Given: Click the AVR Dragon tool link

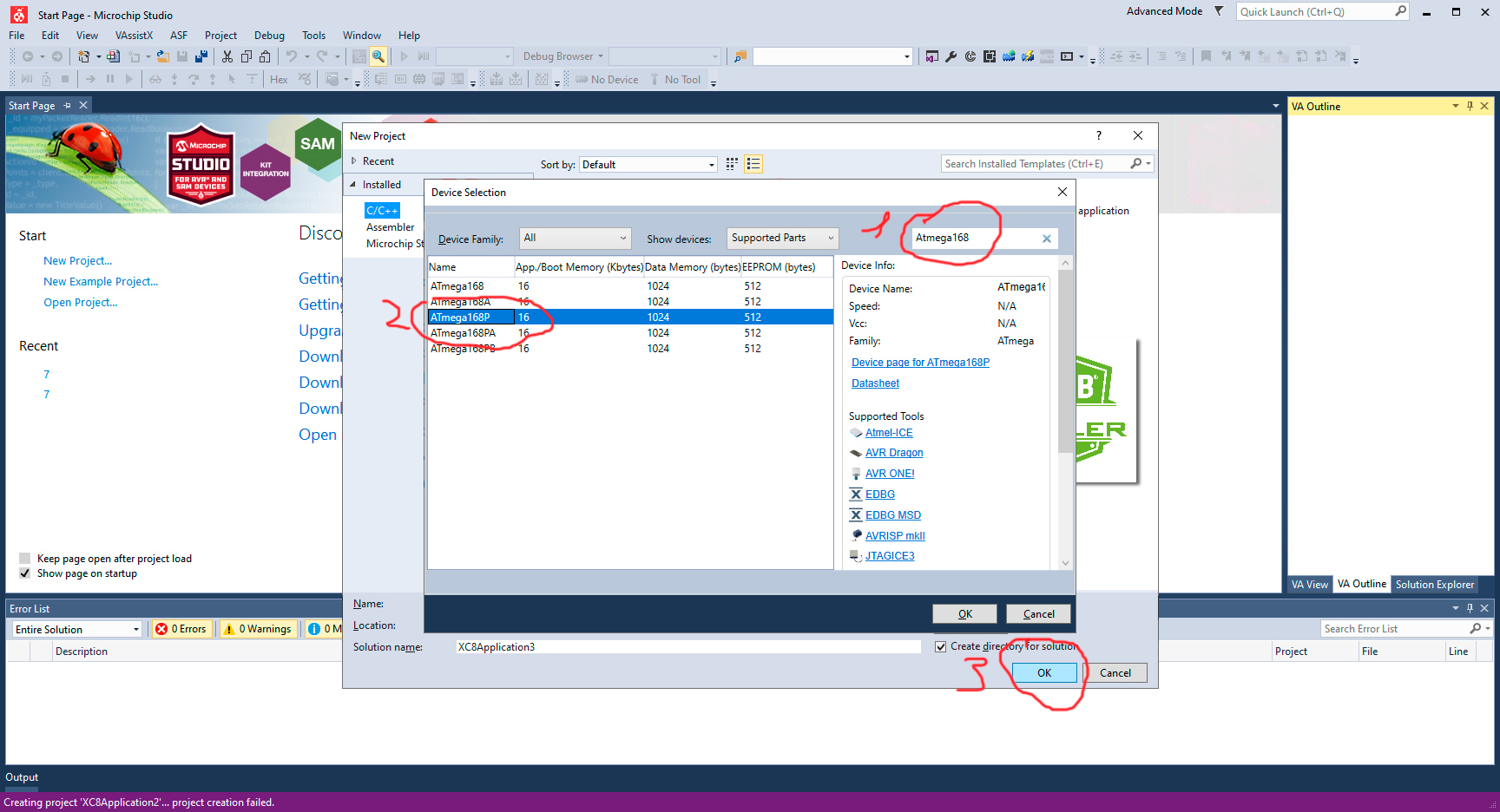Looking at the screenshot, I should click(x=894, y=453).
